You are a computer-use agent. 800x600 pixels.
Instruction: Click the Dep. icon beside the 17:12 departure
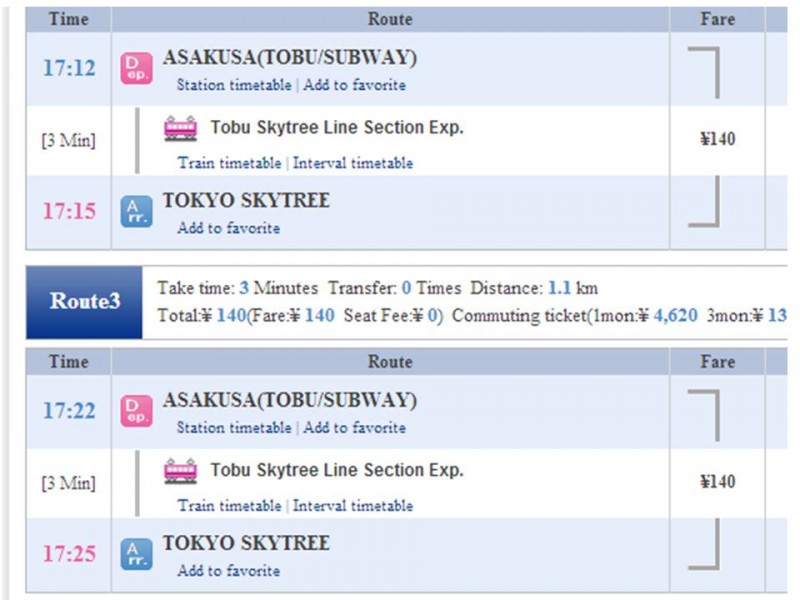[x=136, y=68]
